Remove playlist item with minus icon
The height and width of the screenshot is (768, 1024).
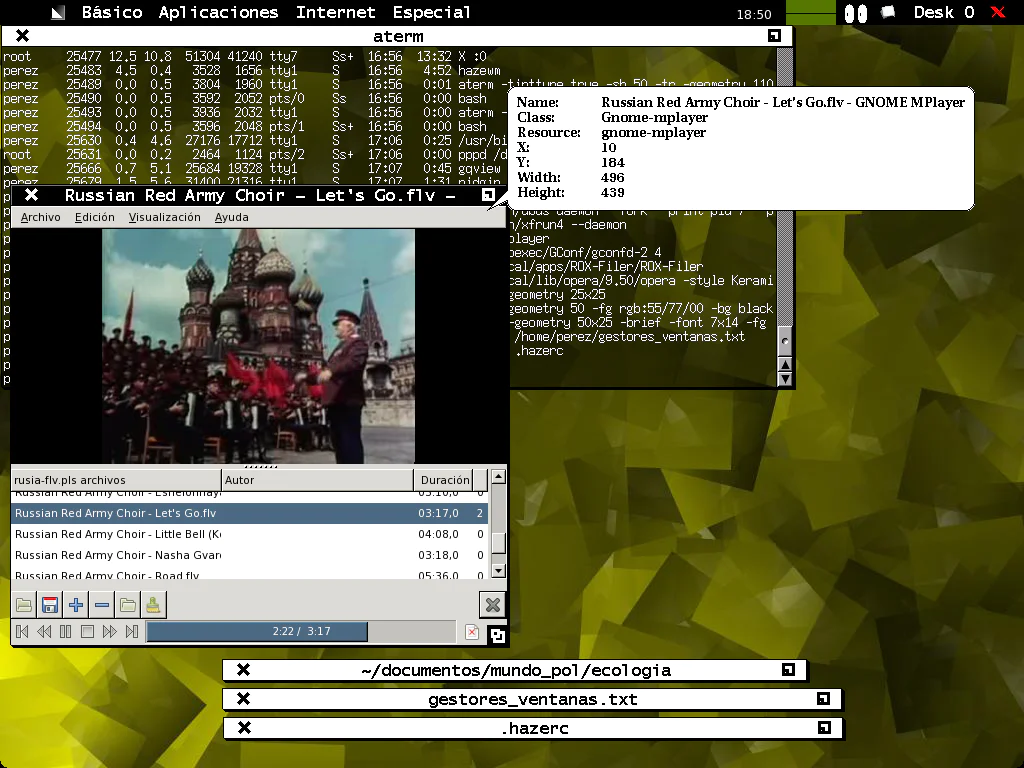coord(101,604)
